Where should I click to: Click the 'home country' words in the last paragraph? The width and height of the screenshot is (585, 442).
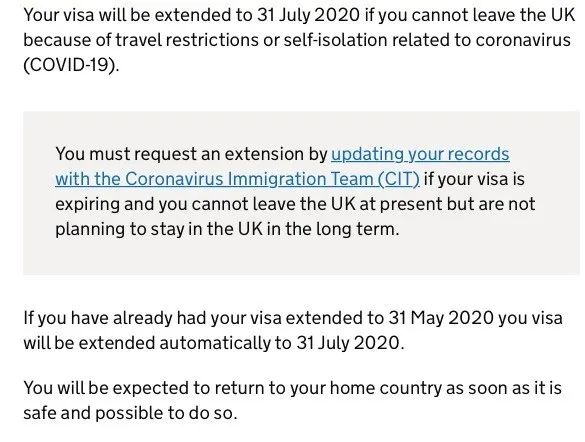pos(386,388)
